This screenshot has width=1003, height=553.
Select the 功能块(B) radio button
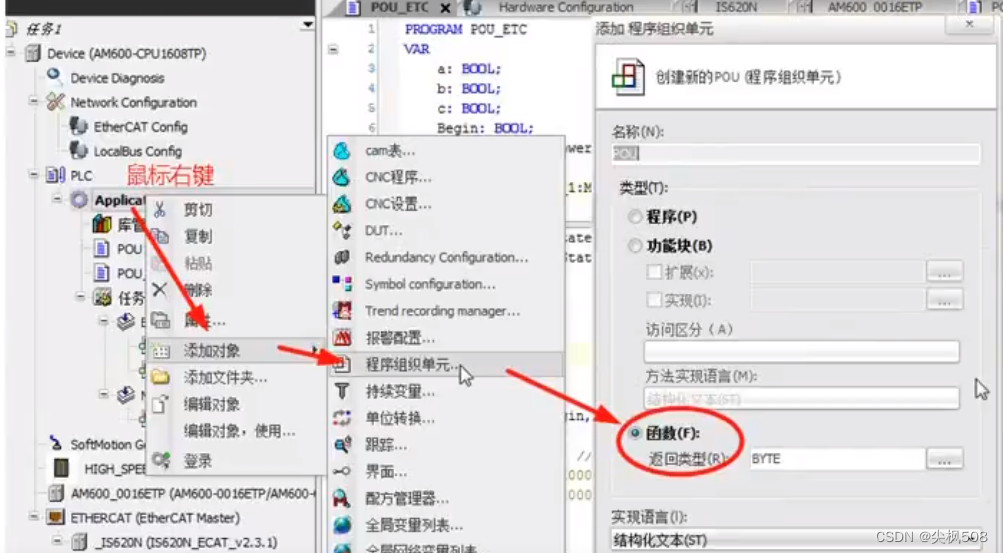coord(635,245)
